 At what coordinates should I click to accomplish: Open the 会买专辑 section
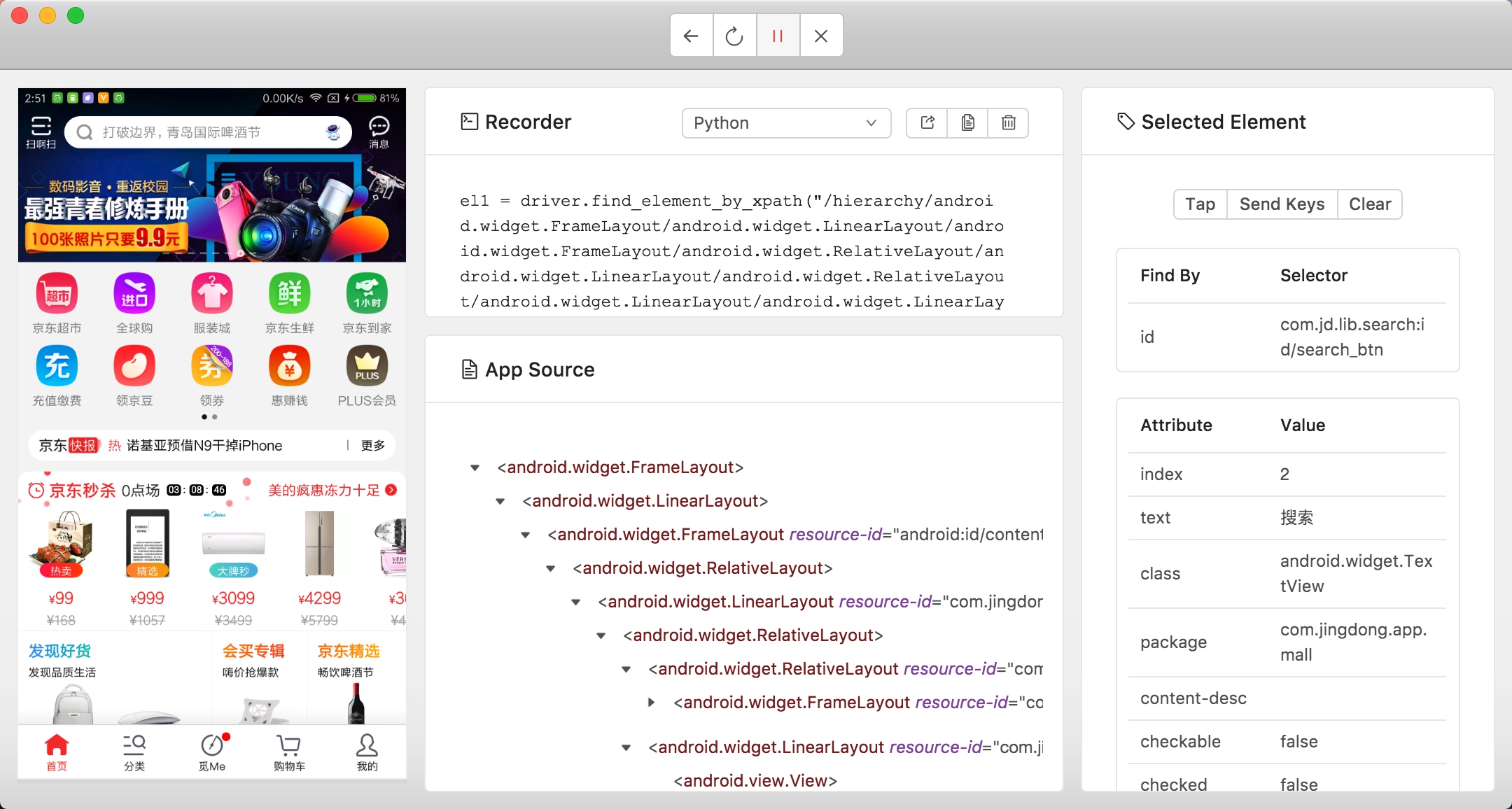click(258, 679)
